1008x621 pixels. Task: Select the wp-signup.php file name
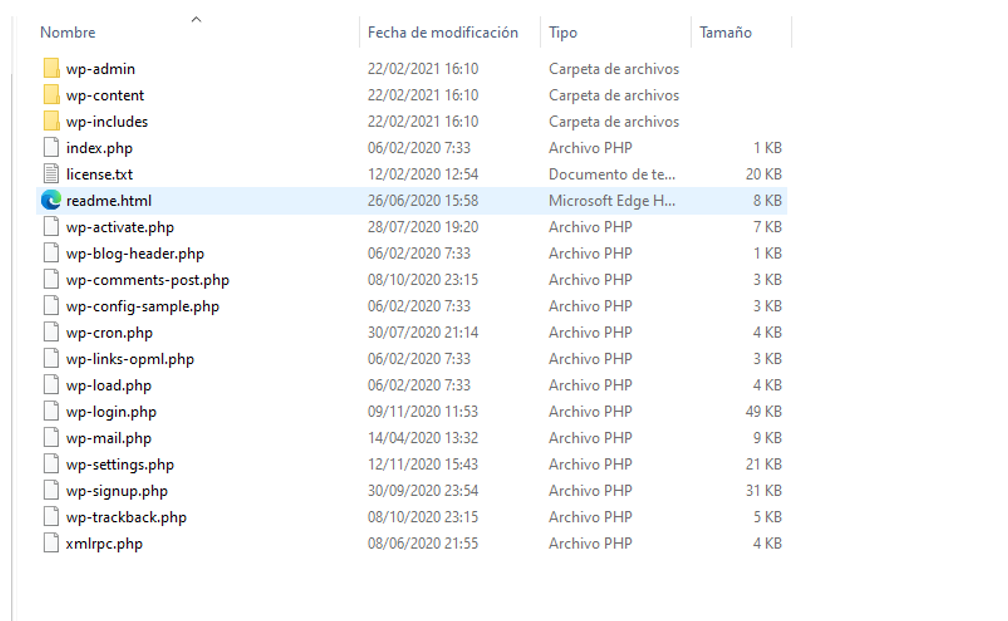(x=116, y=490)
